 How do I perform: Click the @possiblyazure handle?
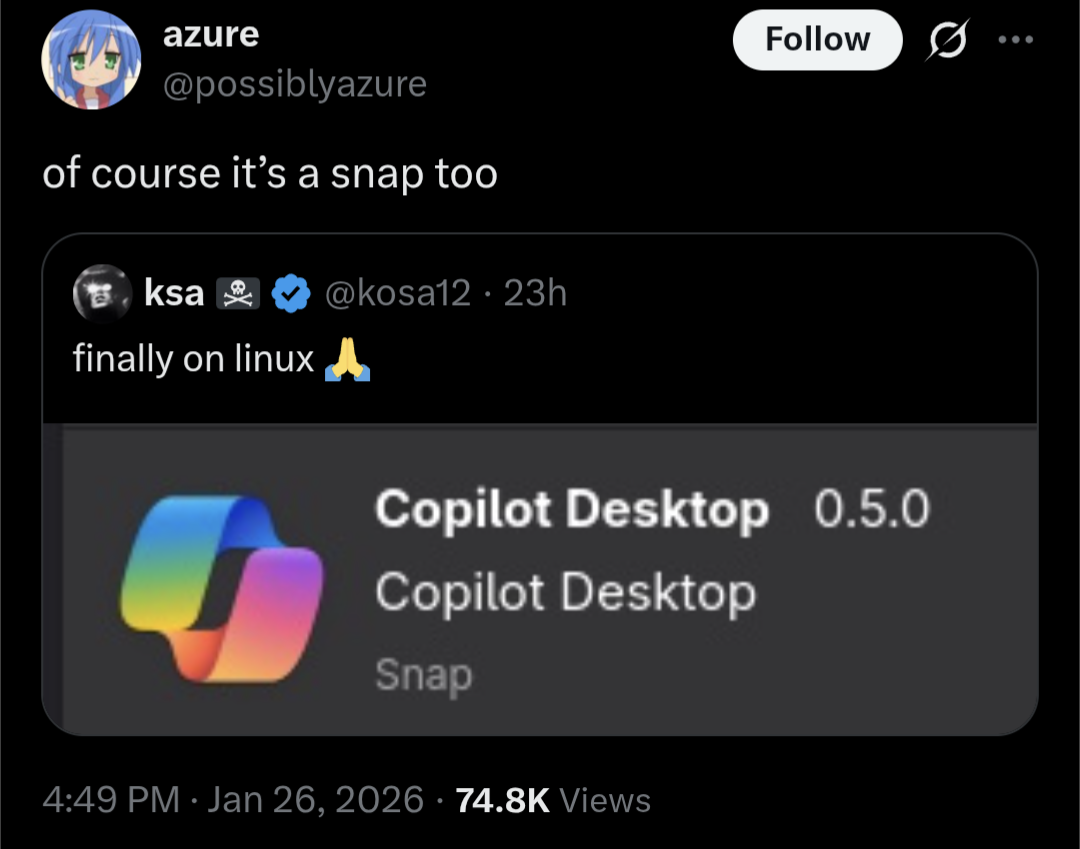[x=294, y=84]
